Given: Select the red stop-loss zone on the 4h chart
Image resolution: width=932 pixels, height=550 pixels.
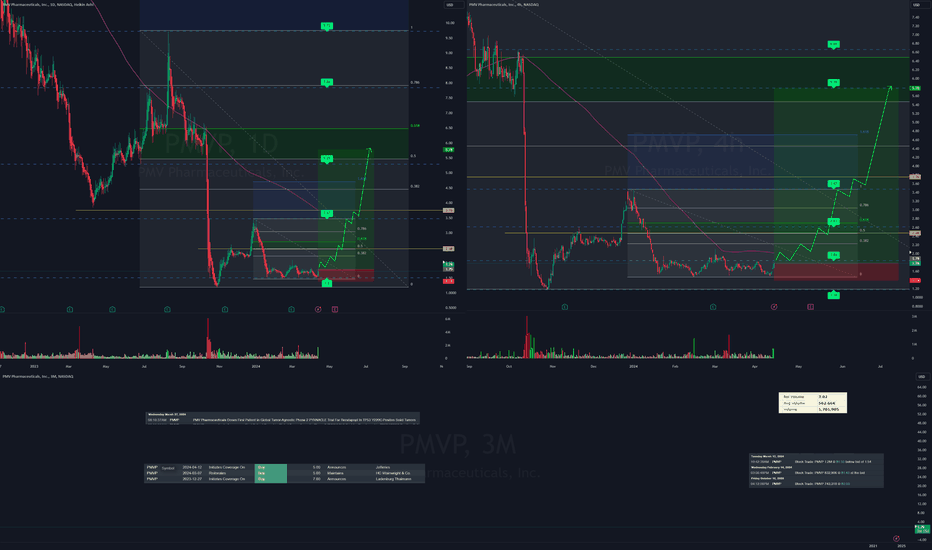Looking at the screenshot, I should point(836,271).
